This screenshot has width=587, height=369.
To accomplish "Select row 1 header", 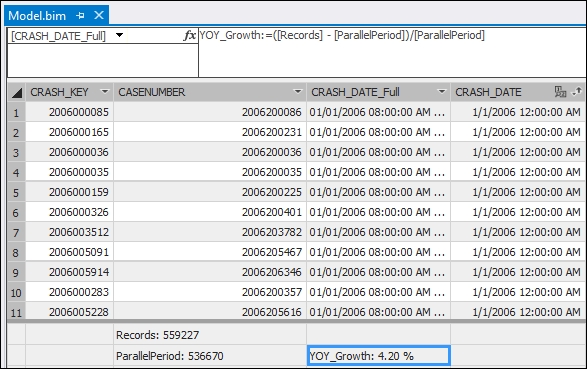I will click(16, 112).
